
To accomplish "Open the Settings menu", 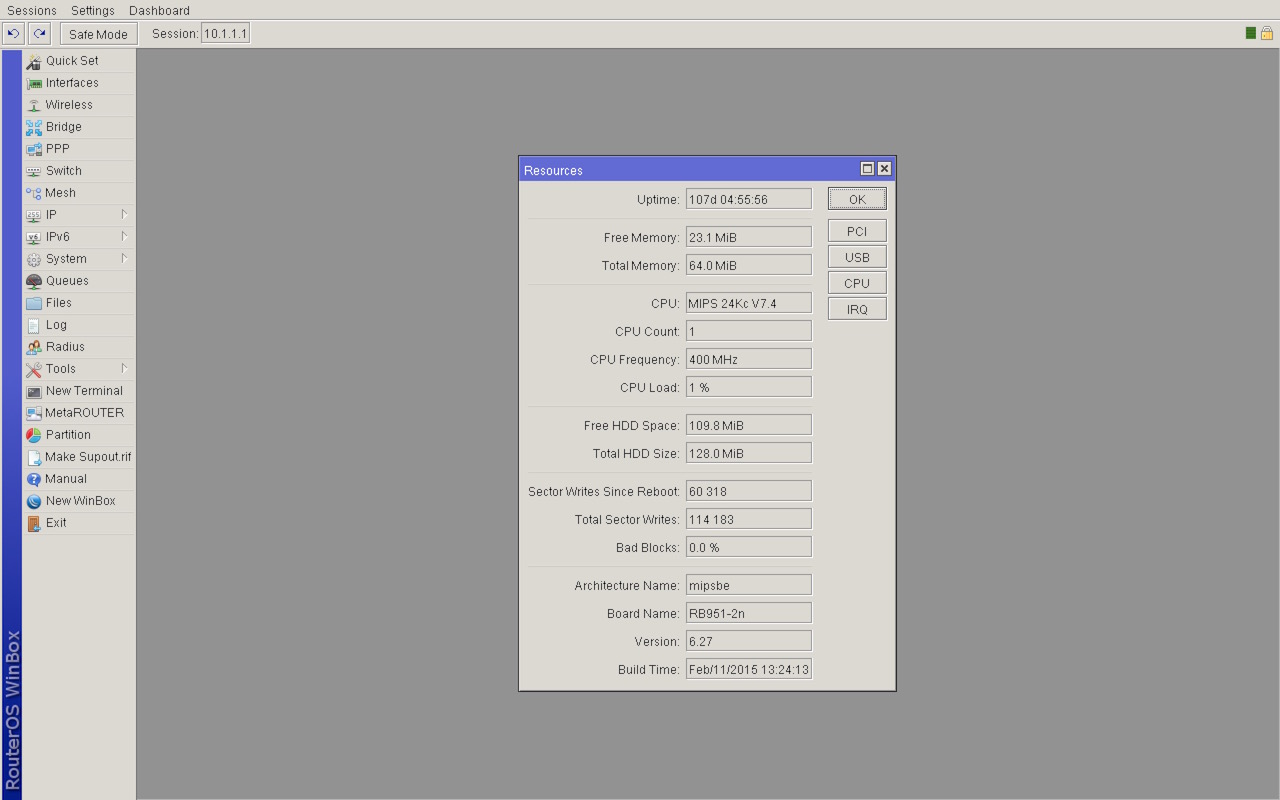I will [93, 10].
